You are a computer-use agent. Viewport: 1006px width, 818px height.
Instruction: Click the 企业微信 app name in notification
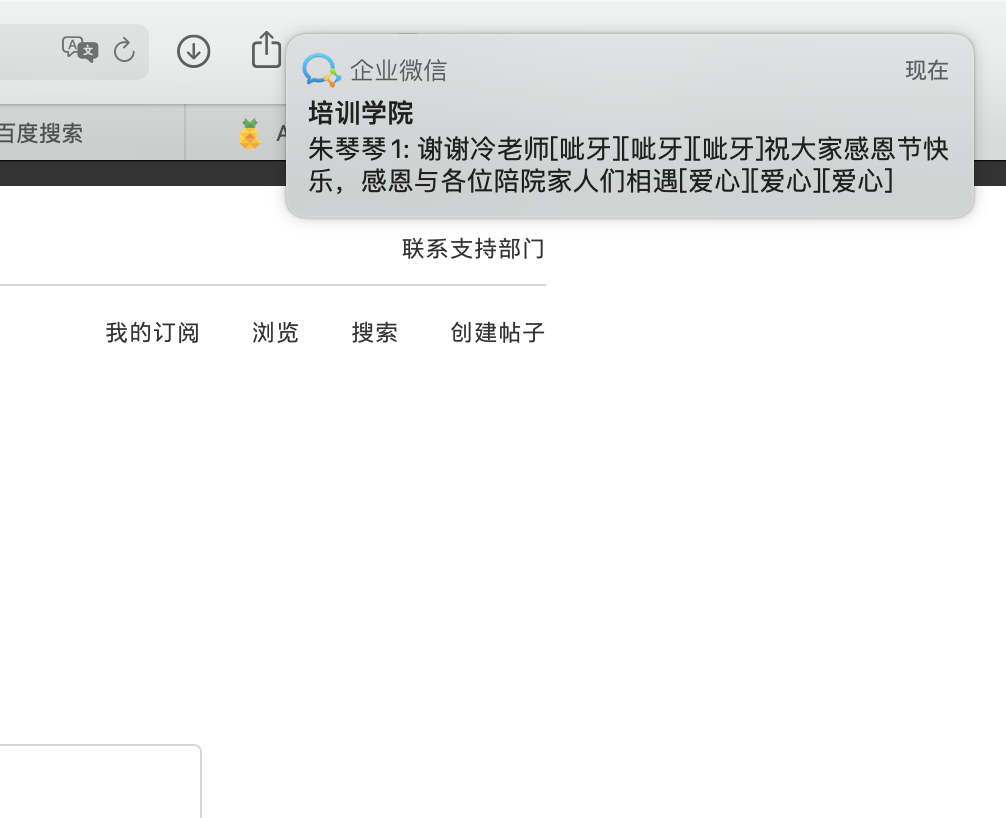tap(398, 70)
